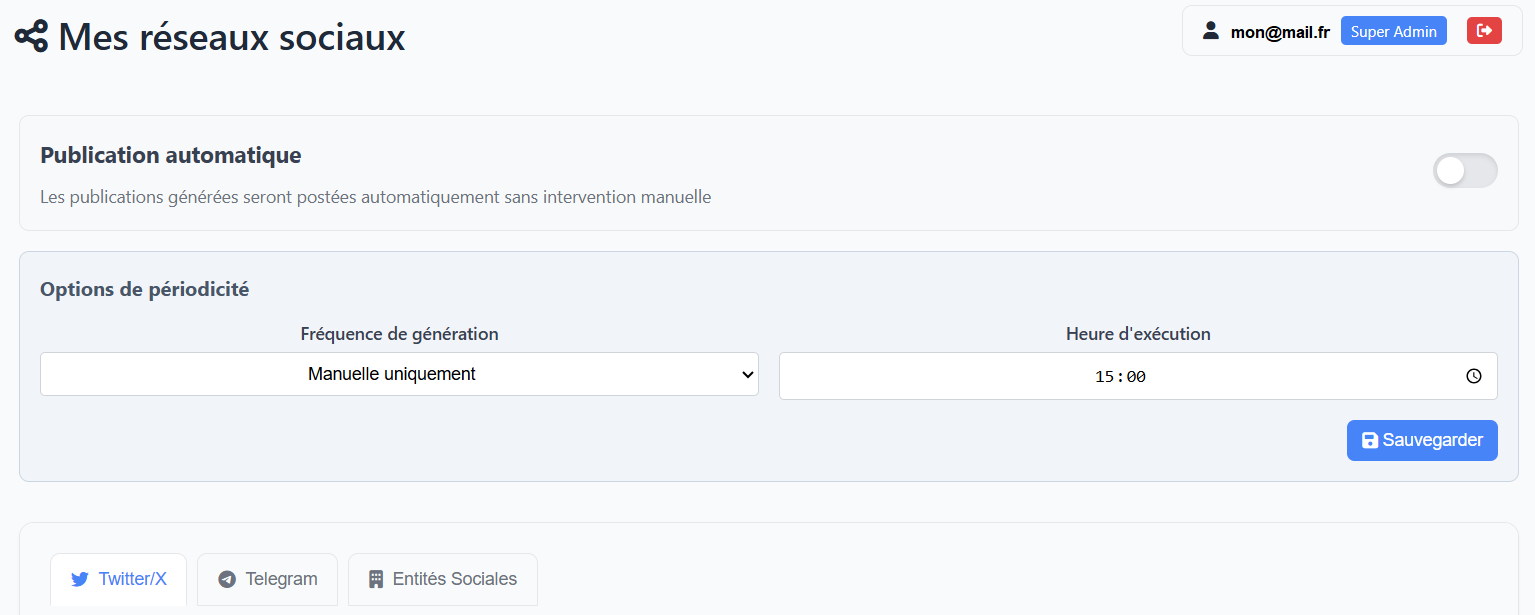The height and width of the screenshot is (615, 1535).
Task: Click the share network icon beside page title
Action: [31, 37]
